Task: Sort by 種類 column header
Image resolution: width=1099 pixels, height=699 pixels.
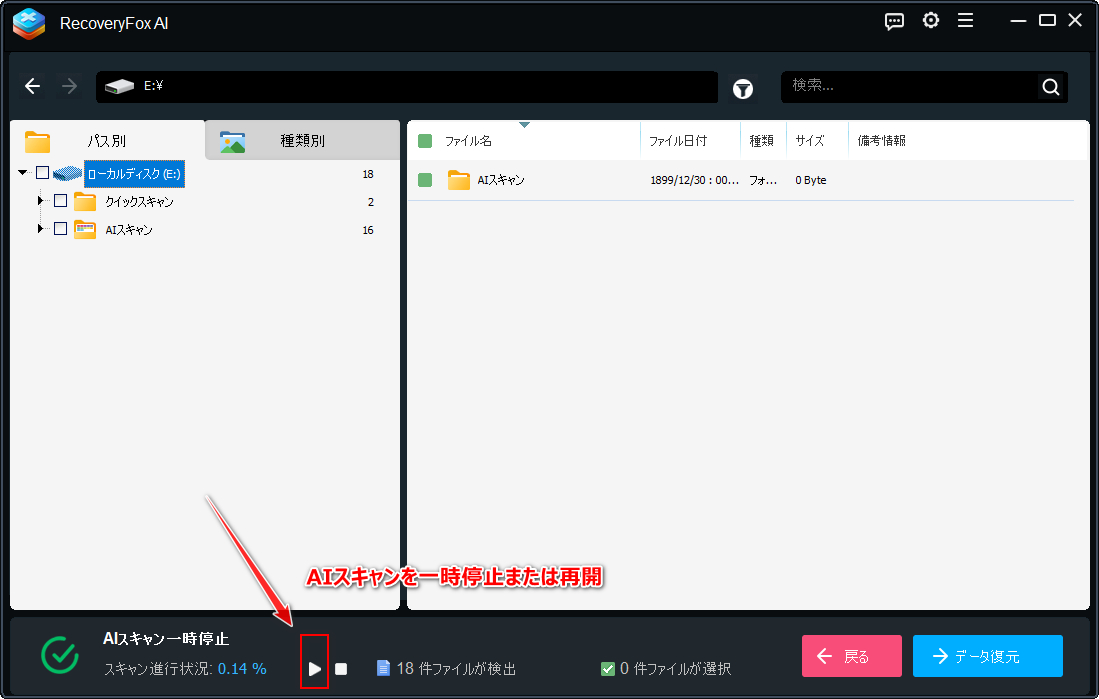Action: tap(761, 141)
